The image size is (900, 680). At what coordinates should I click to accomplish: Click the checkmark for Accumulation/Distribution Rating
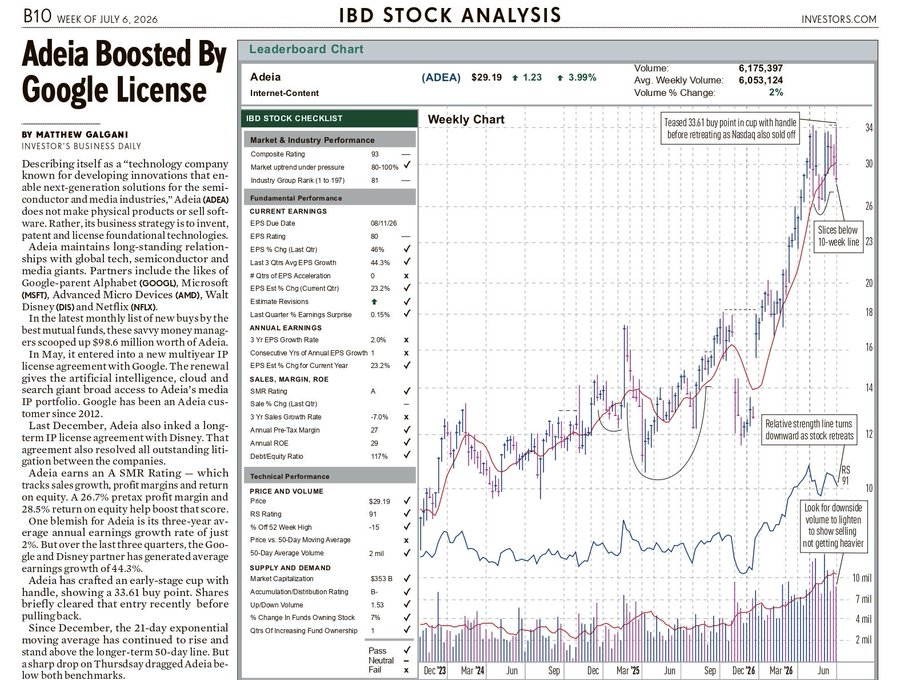(407, 591)
